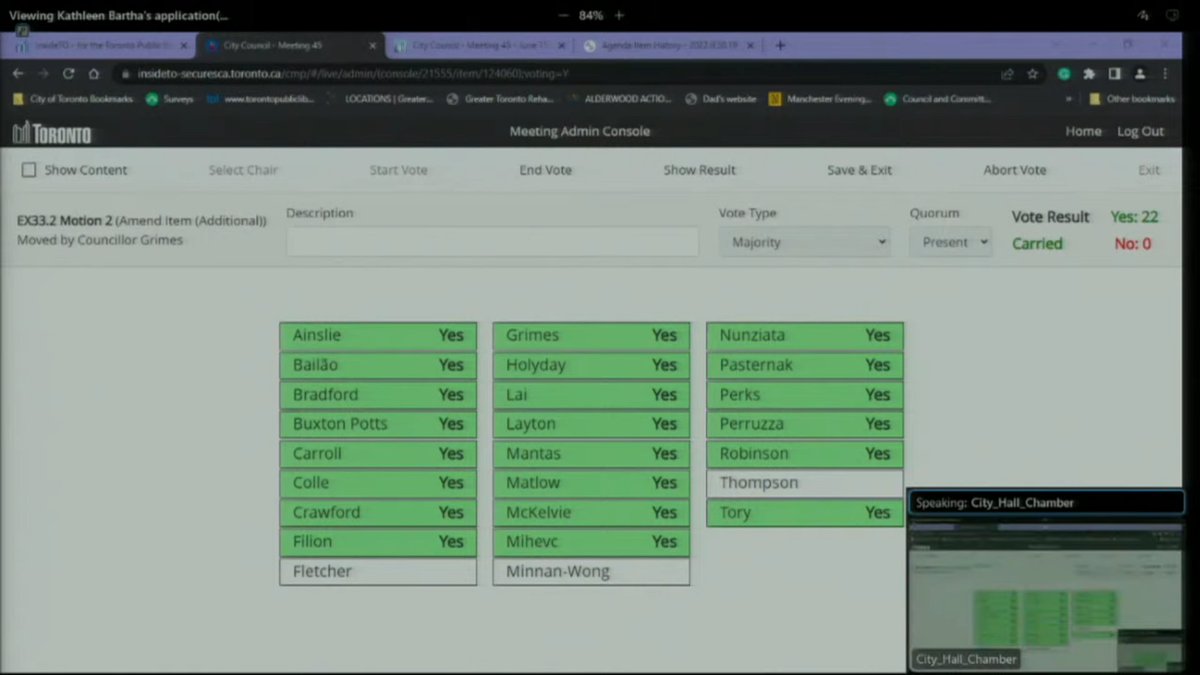
Task: Select the Crawford vote row
Action: (378, 512)
